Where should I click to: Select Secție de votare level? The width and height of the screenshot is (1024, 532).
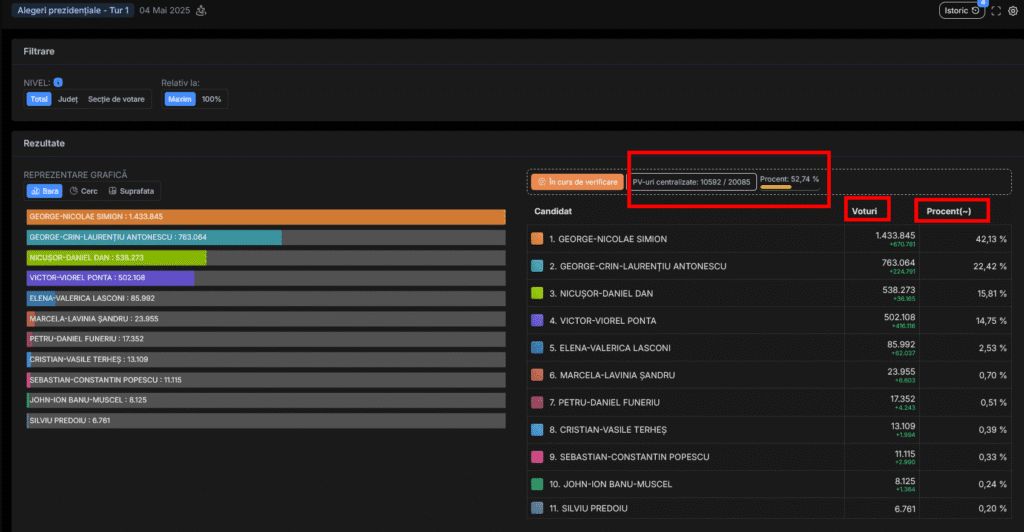(116, 99)
